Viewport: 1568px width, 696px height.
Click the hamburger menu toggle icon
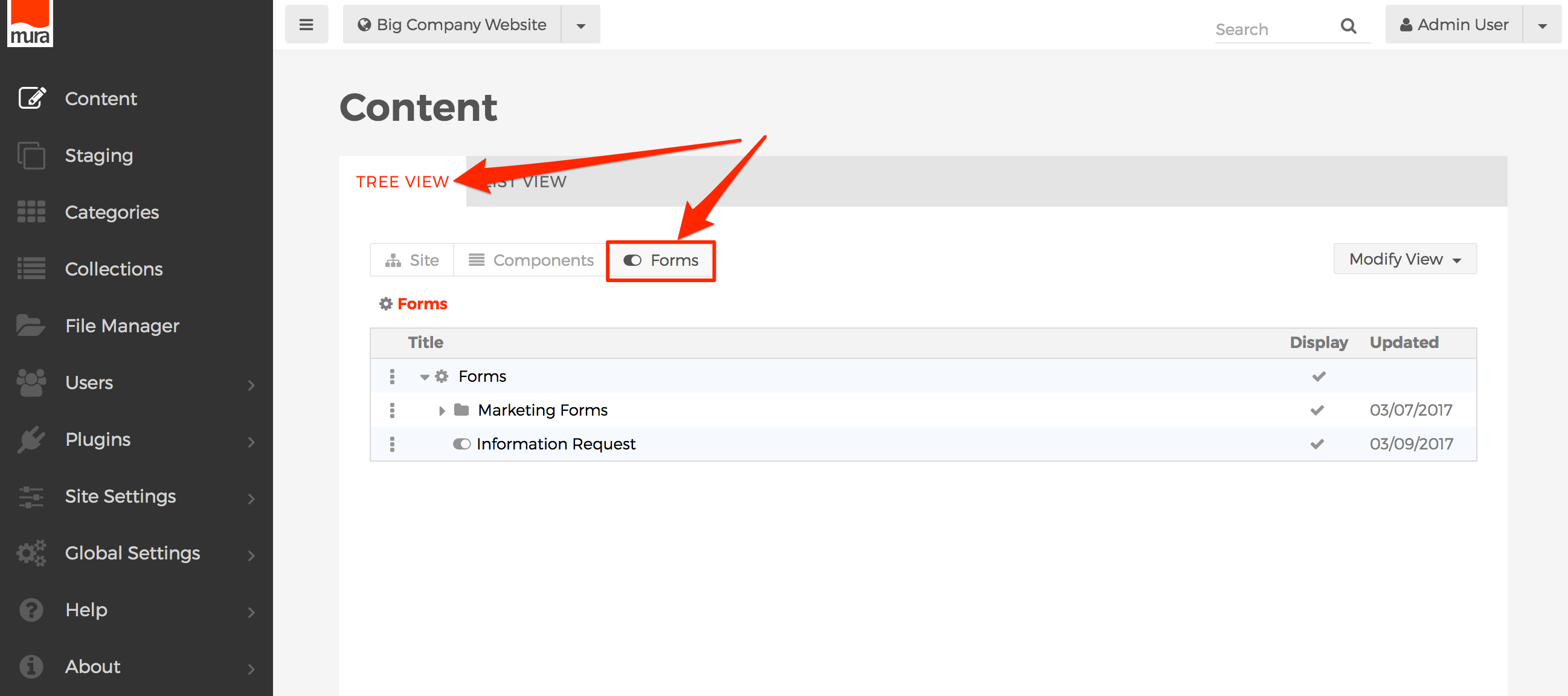pyautogui.click(x=306, y=25)
